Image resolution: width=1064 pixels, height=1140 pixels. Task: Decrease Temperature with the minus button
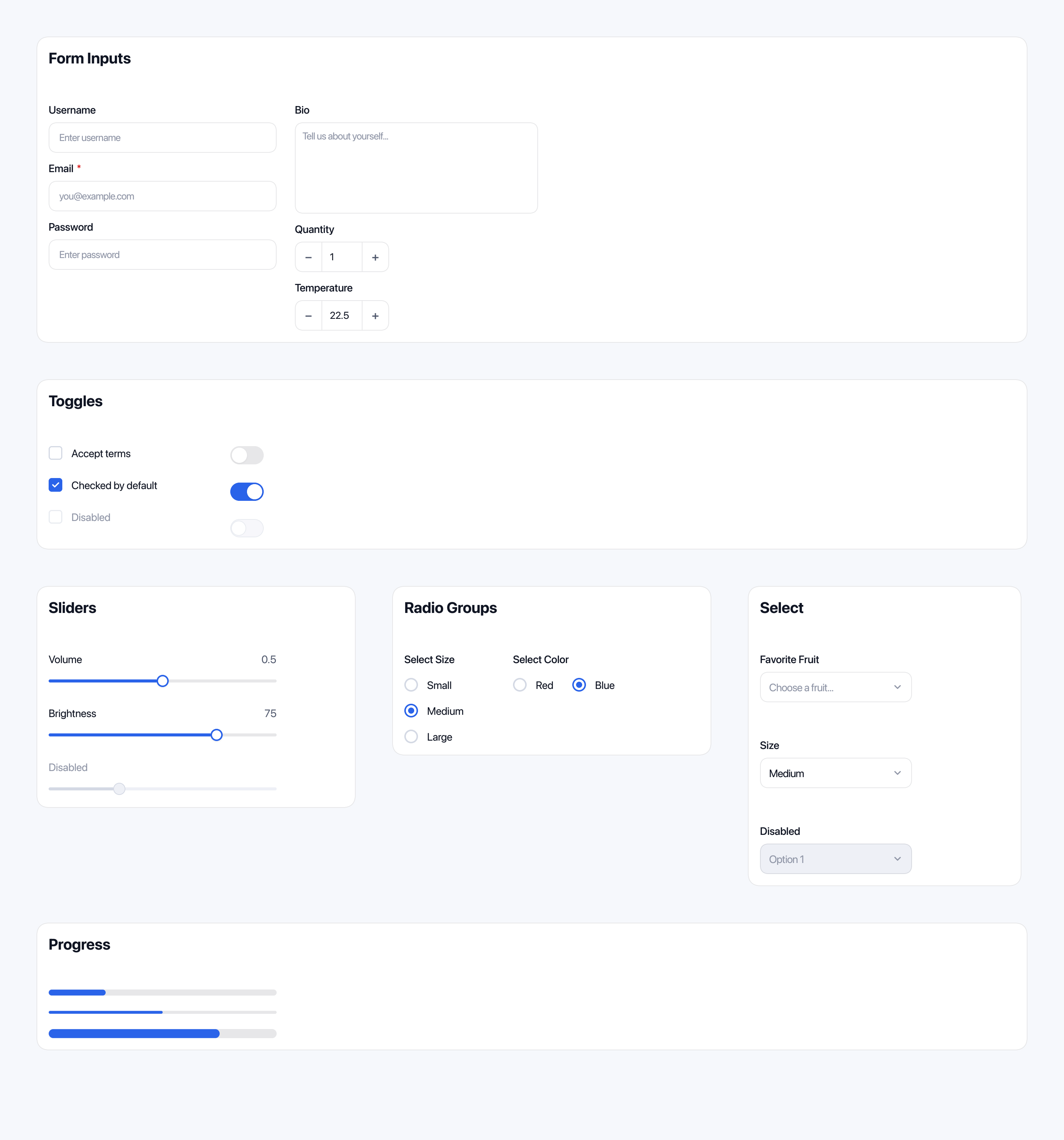pos(309,316)
